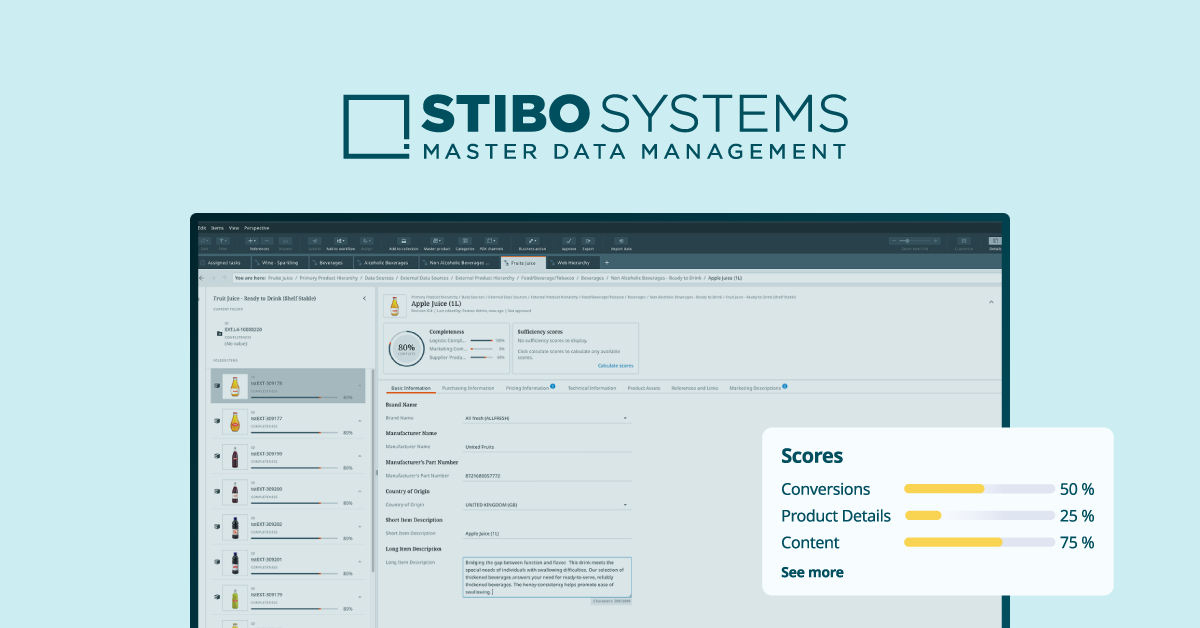Click the back navigation arrow
Viewport: 1200px width, 628px height.
tap(201, 278)
